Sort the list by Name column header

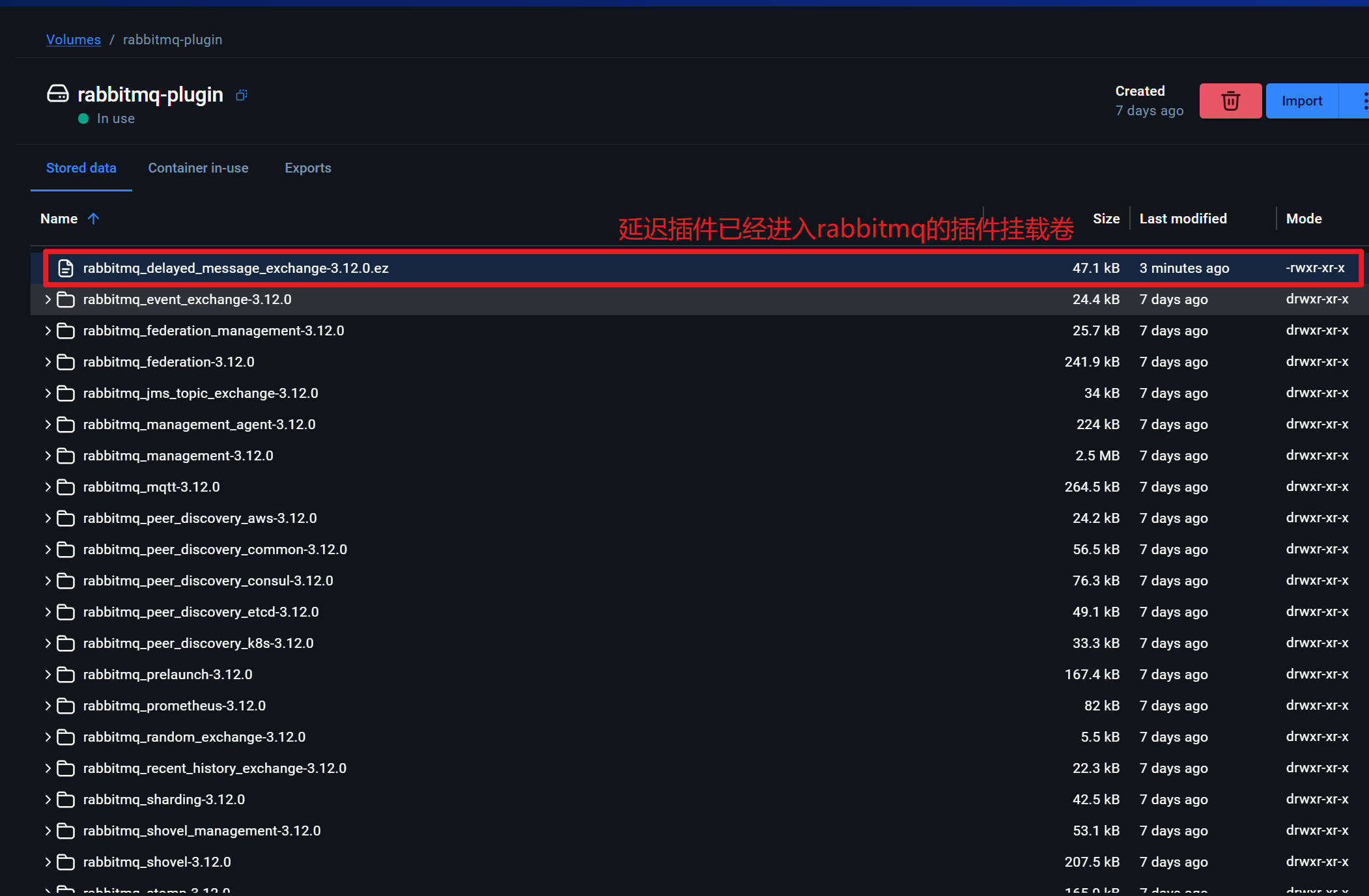coord(59,219)
